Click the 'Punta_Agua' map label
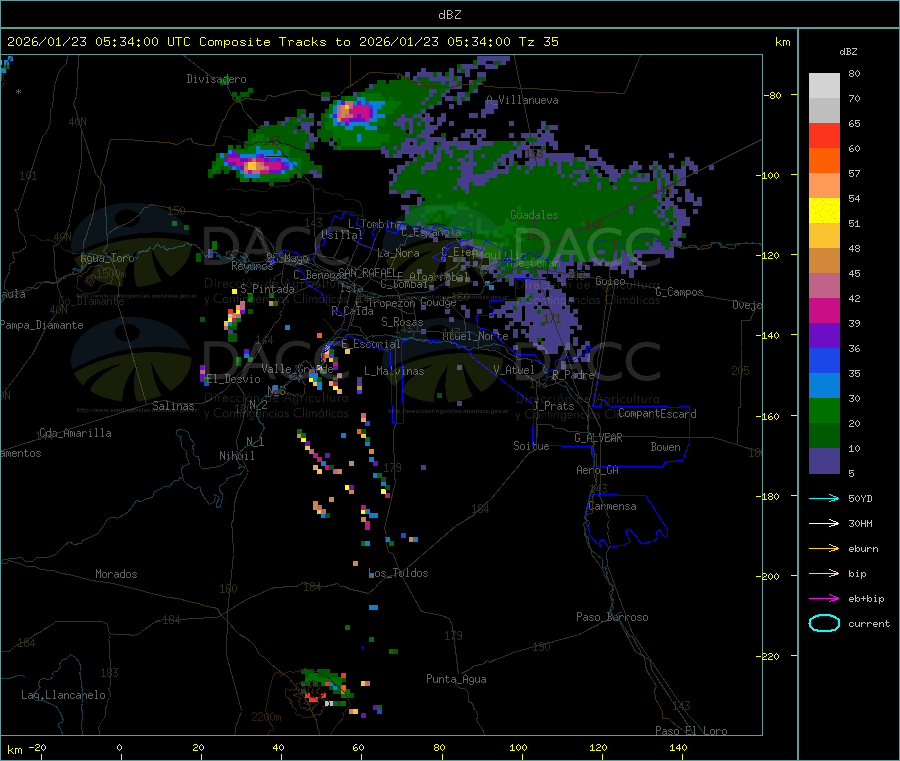Viewport: 900px width, 761px height. [x=456, y=679]
